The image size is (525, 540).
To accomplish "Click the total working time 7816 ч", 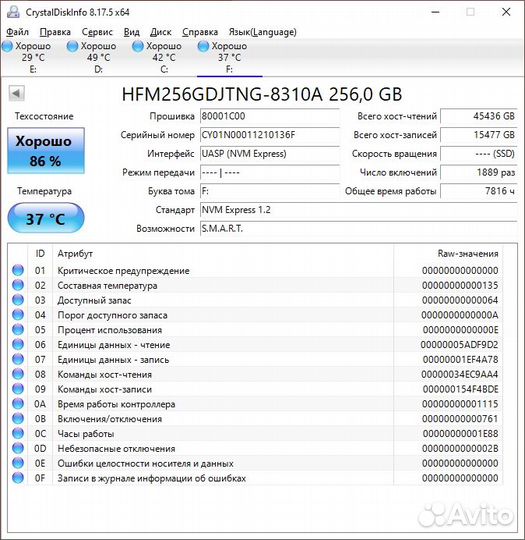I will pyautogui.click(x=479, y=191).
